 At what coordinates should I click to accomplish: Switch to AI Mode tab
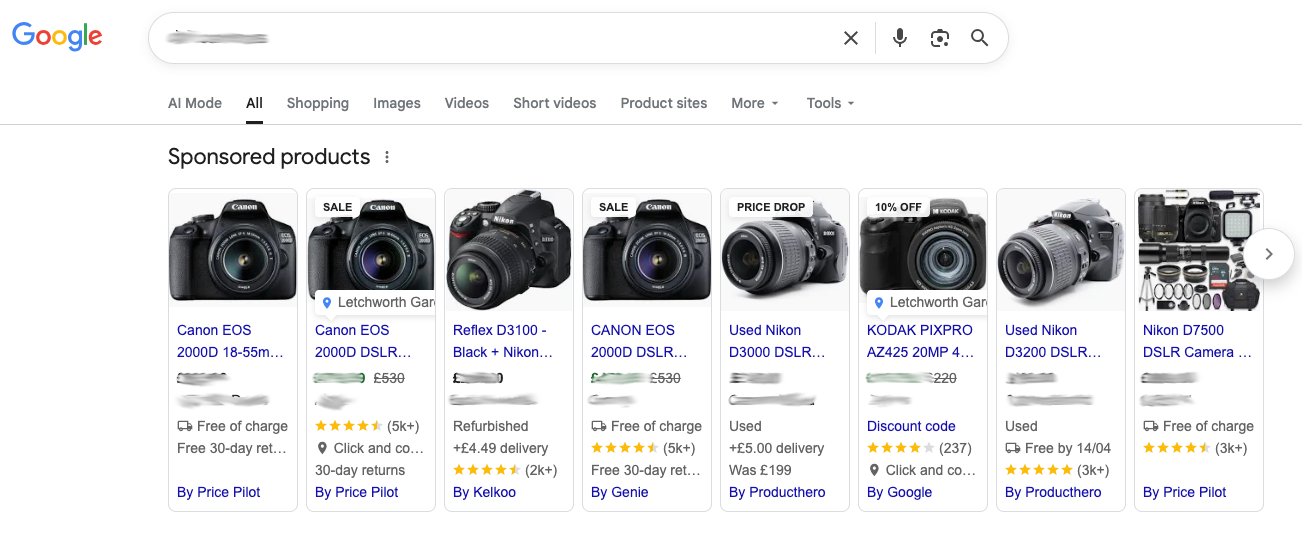pos(195,103)
